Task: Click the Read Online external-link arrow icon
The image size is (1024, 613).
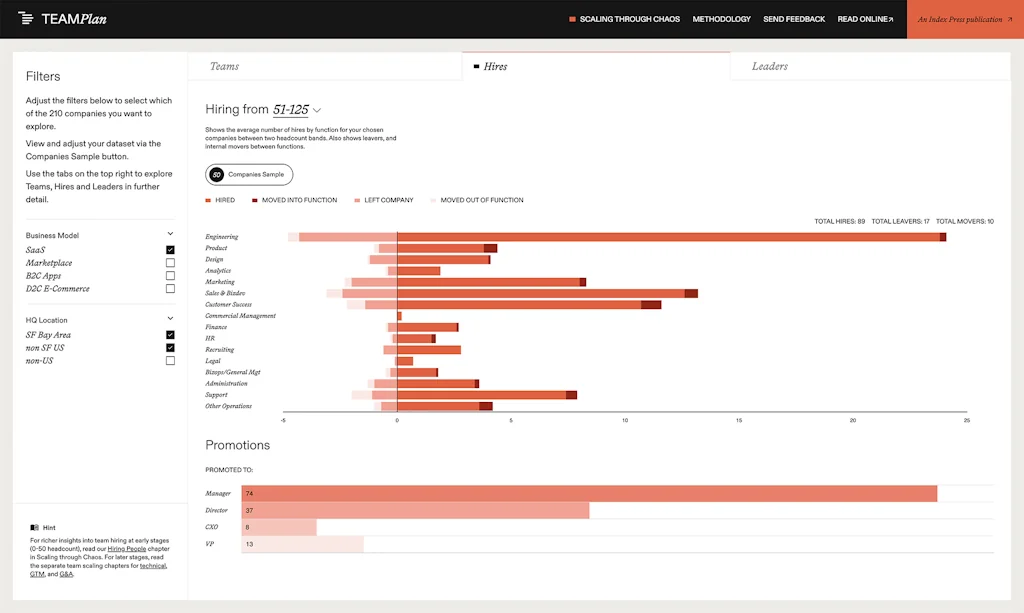Action: point(891,18)
